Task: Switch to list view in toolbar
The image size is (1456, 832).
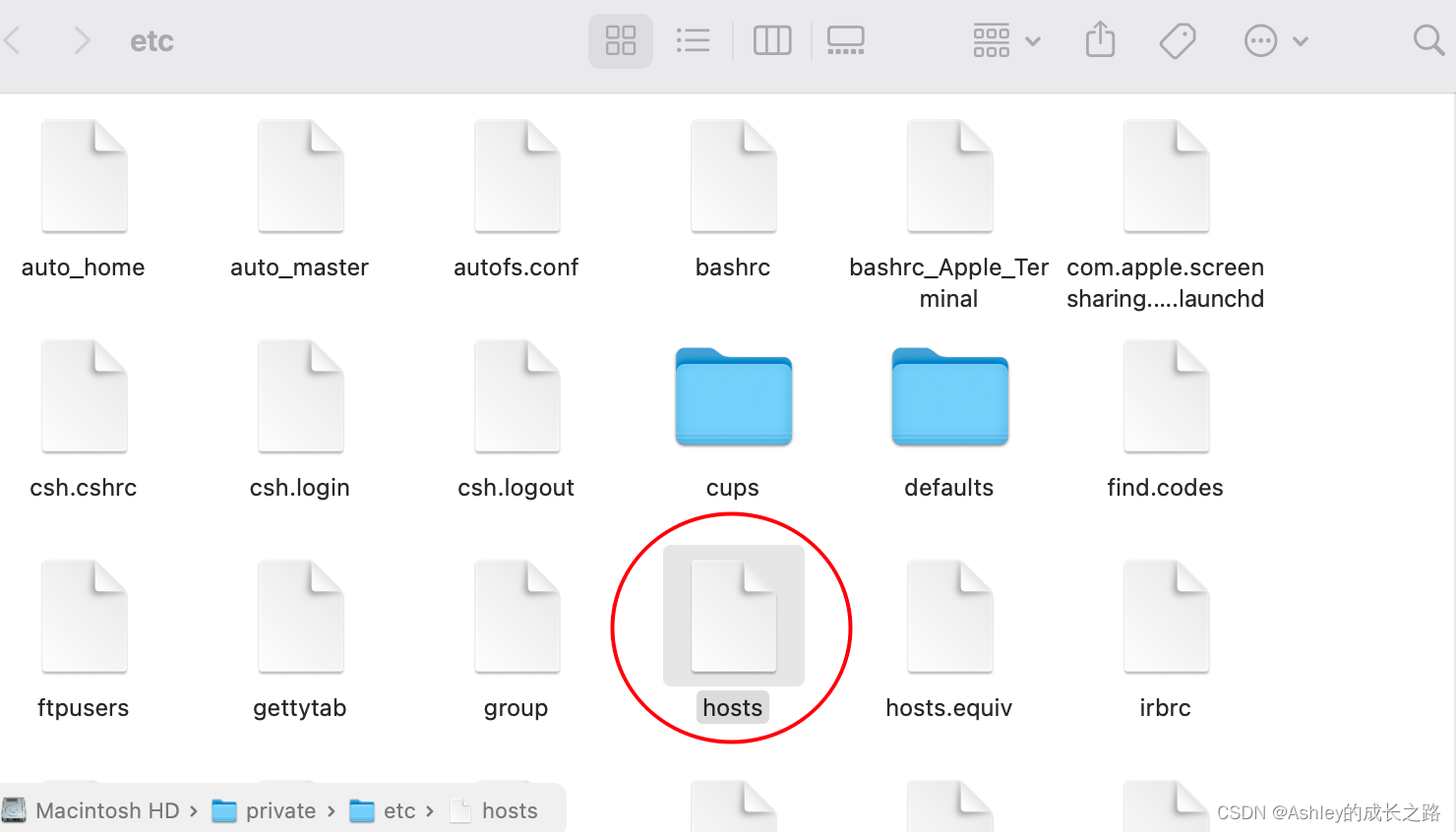Action: coord(693,40)
